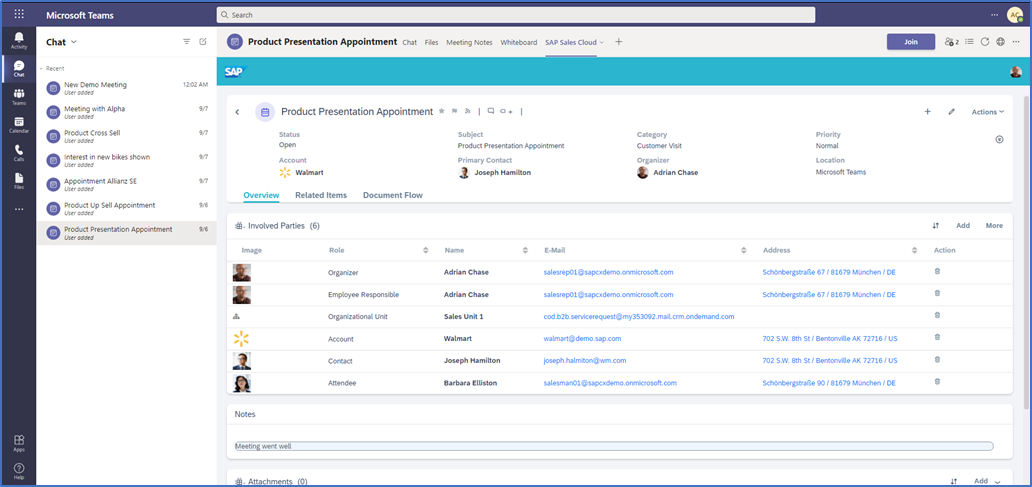Screen dimensions: 1032x487
Task: Open Files in the left rail
Action: (19, 181)
